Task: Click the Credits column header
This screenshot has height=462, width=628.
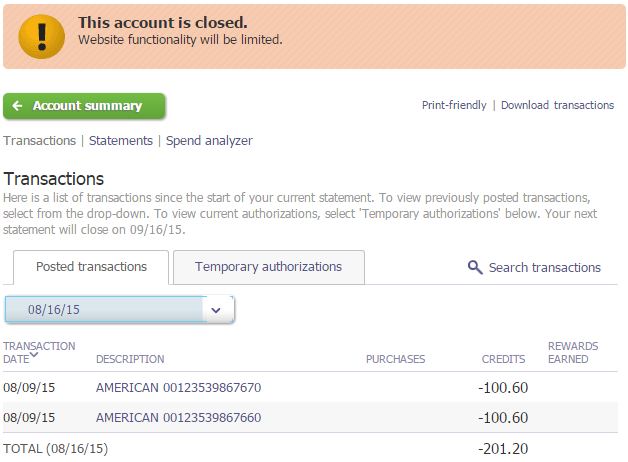Action: 503,359
